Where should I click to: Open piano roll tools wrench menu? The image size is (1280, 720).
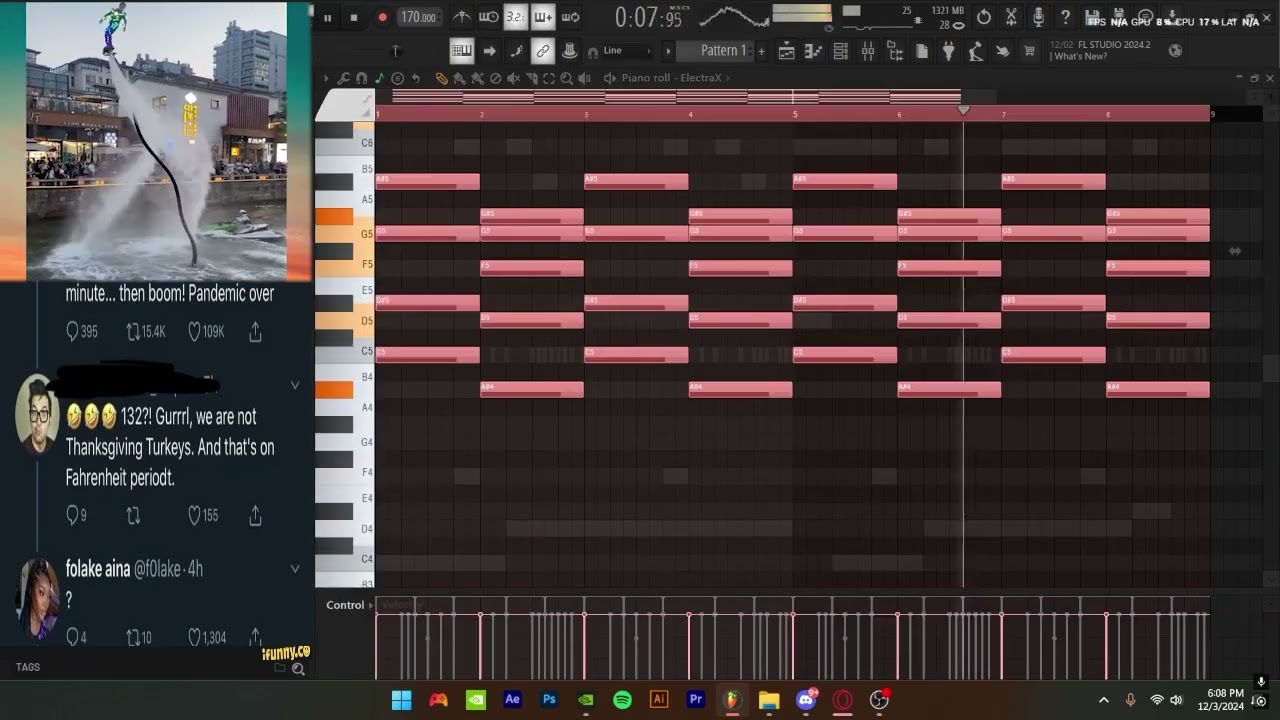pos(343,78)
